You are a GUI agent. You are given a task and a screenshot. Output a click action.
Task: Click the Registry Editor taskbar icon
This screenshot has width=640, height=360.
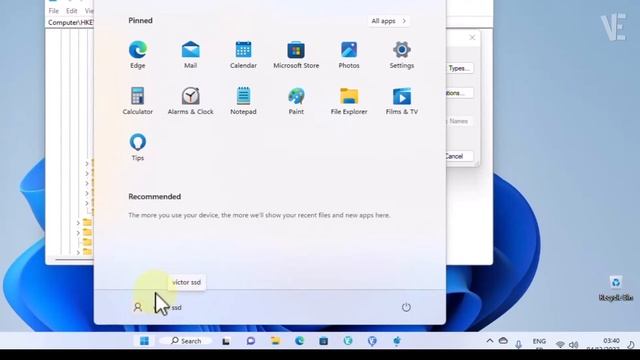[x=397, y=341]
